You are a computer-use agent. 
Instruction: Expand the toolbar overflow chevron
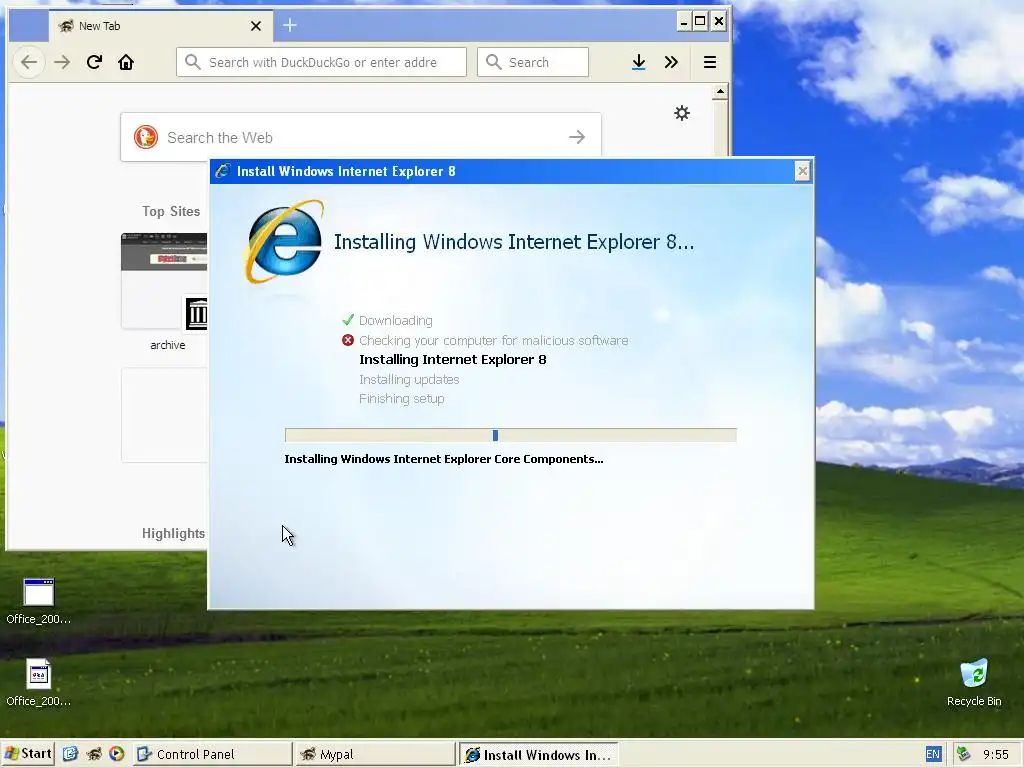[671, 62]
